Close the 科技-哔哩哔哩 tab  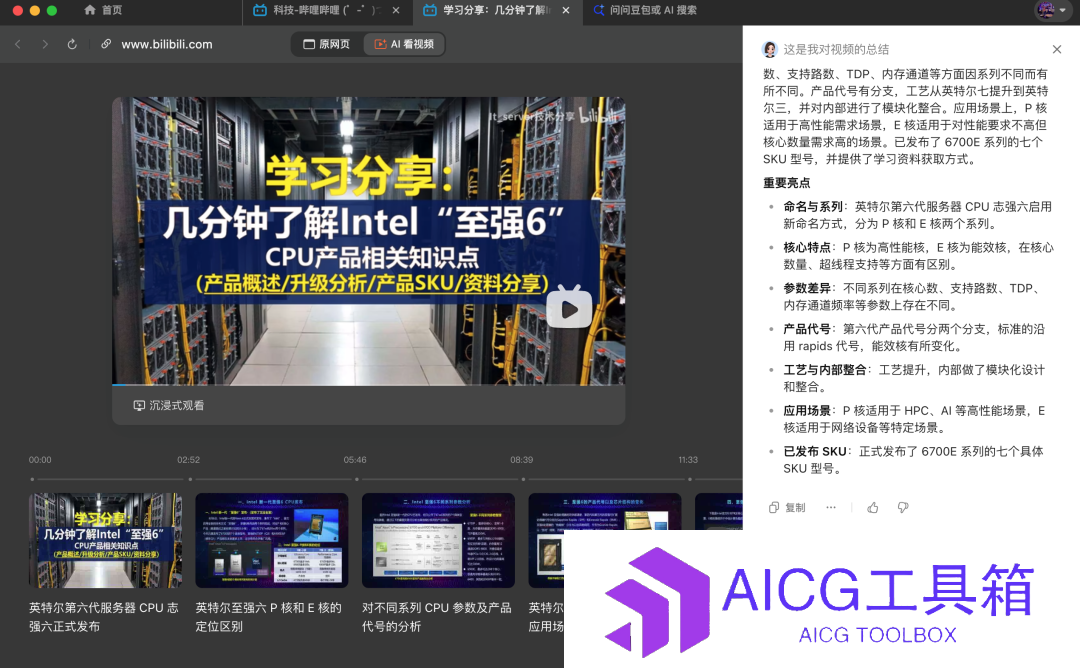[x=396, y=10]
